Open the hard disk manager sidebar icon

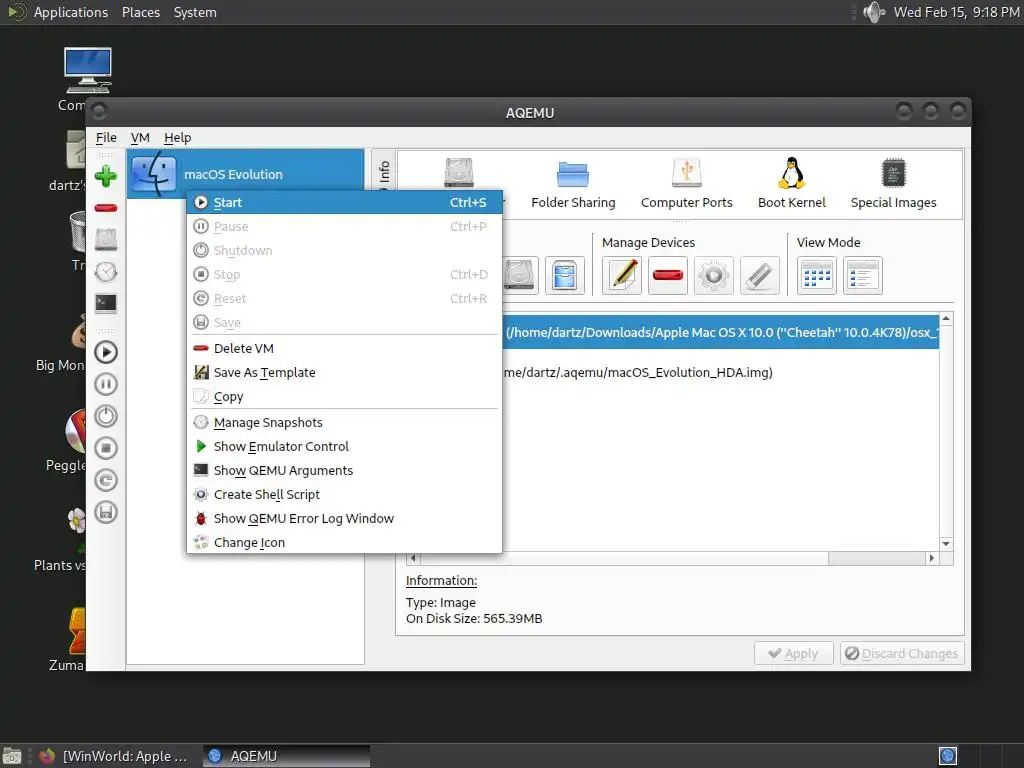106,240
